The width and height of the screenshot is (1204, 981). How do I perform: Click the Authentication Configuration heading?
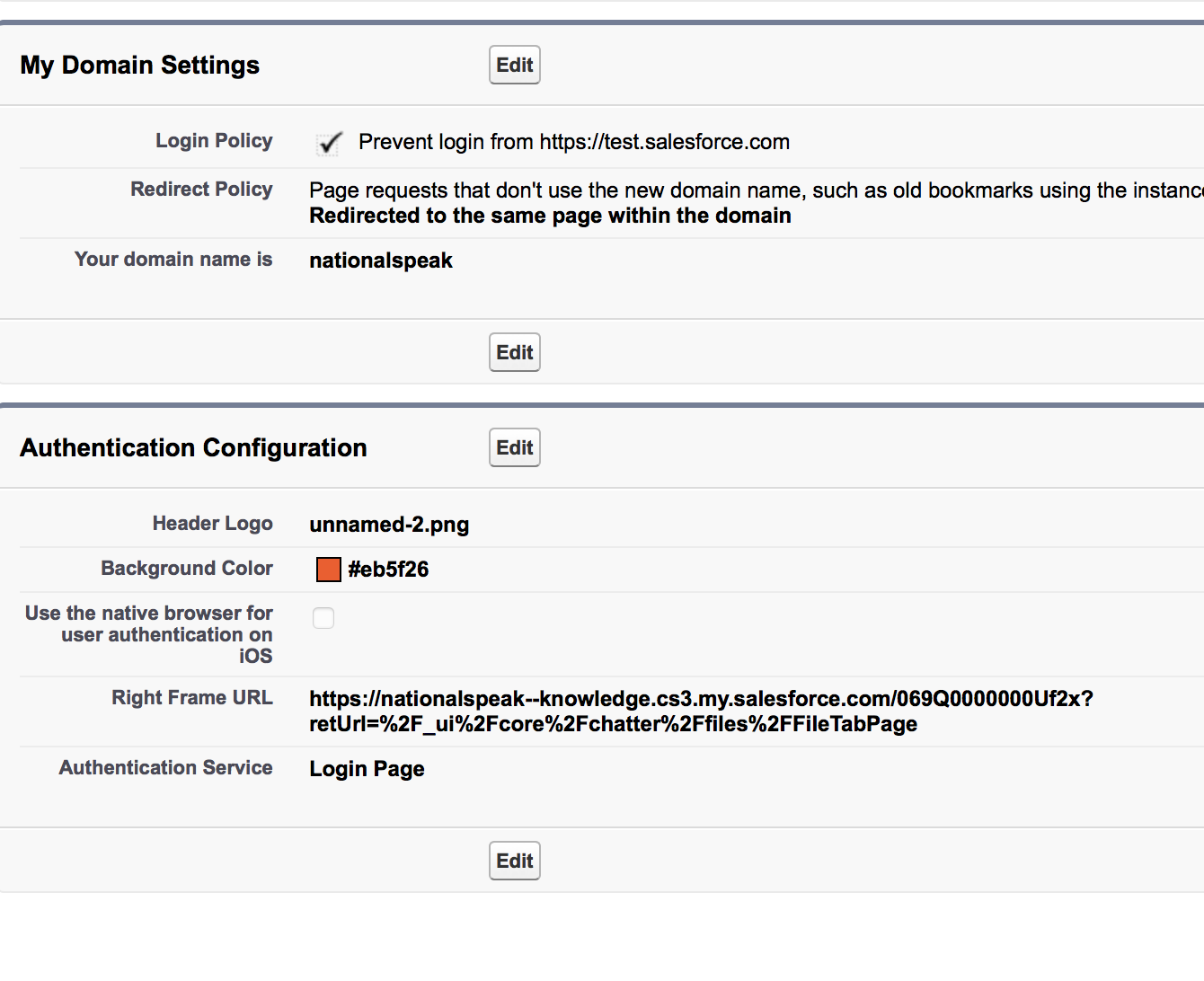194,447
